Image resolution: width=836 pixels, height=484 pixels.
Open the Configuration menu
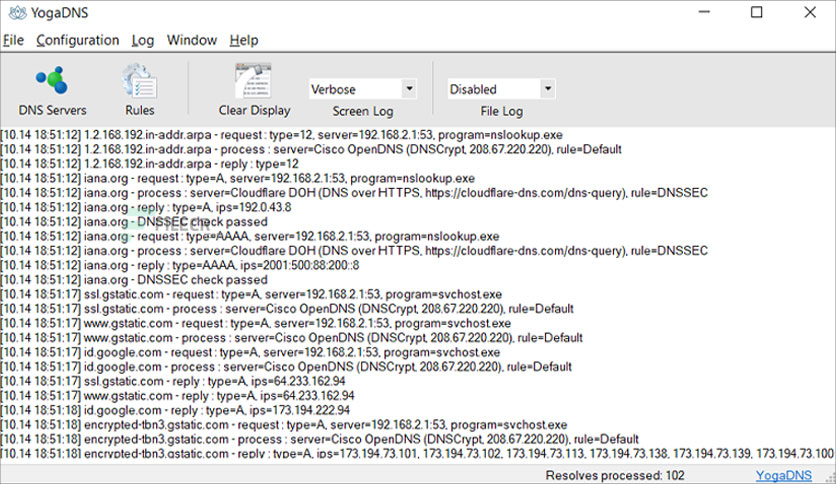point(78,41)
